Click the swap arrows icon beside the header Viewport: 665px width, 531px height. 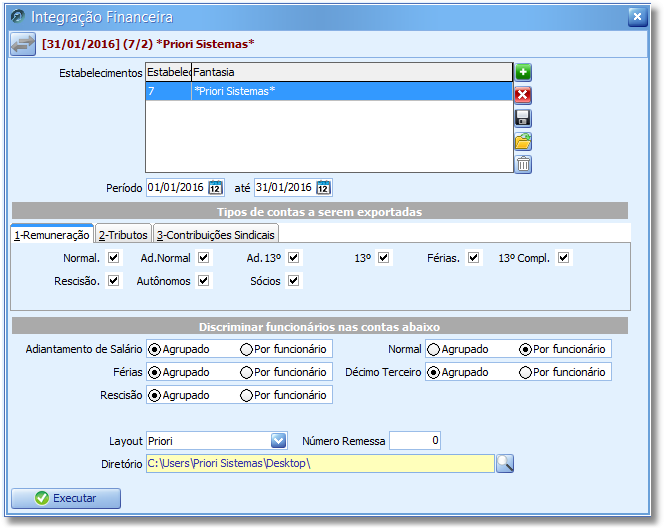23,44
